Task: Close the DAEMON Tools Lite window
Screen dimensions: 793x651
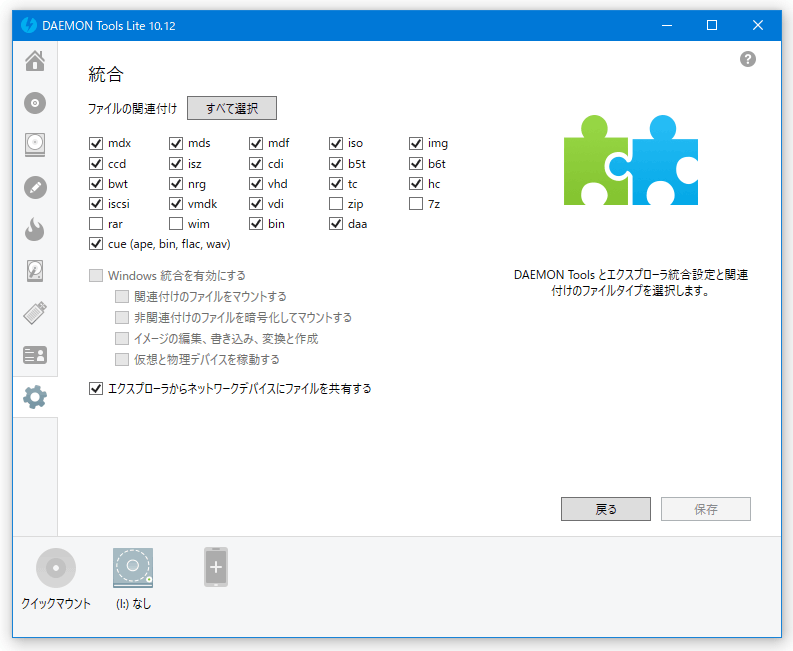Action: click(x=758, y=25)
